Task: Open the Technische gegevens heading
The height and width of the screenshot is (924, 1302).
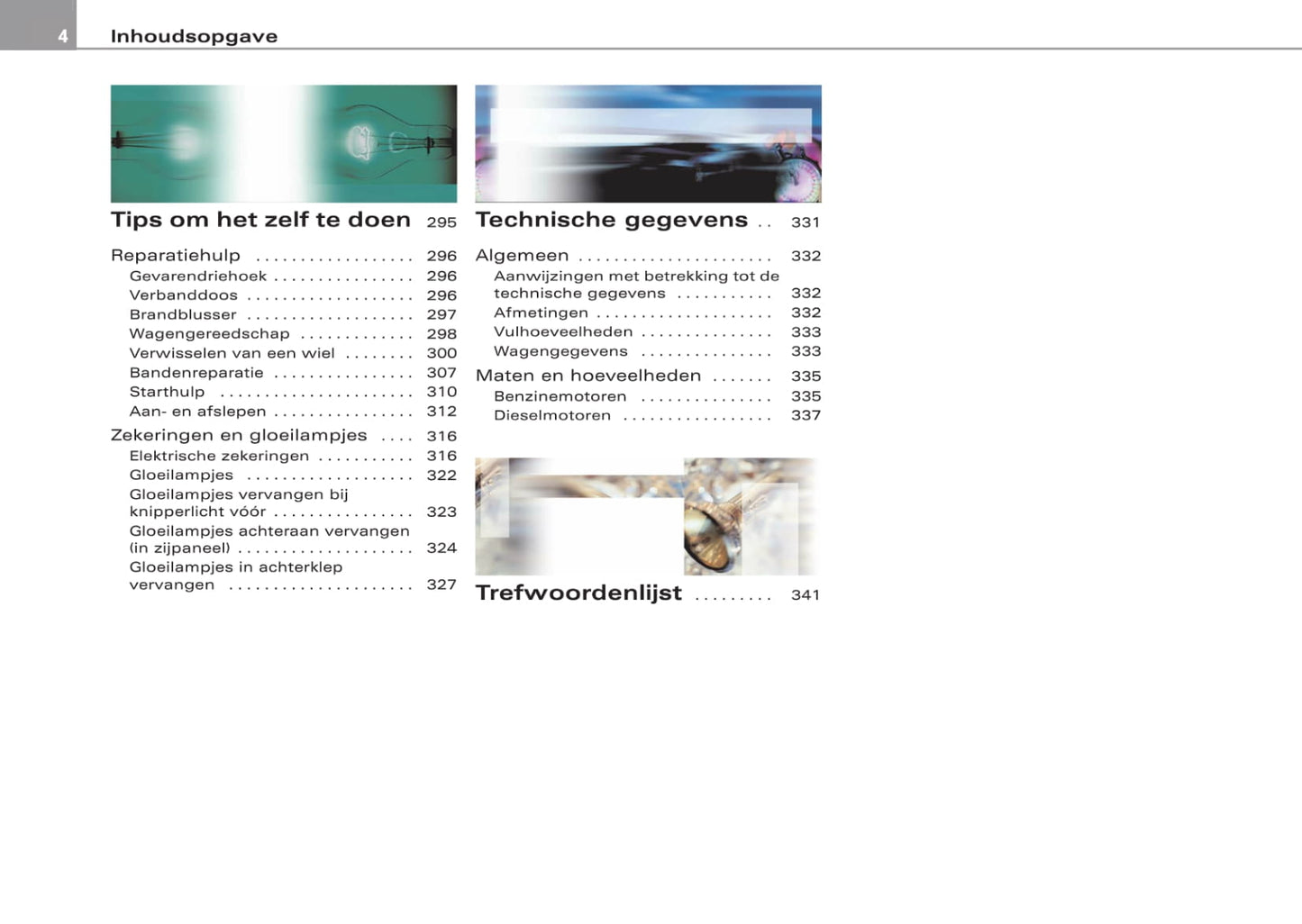Action: click(x=611, y=221)
